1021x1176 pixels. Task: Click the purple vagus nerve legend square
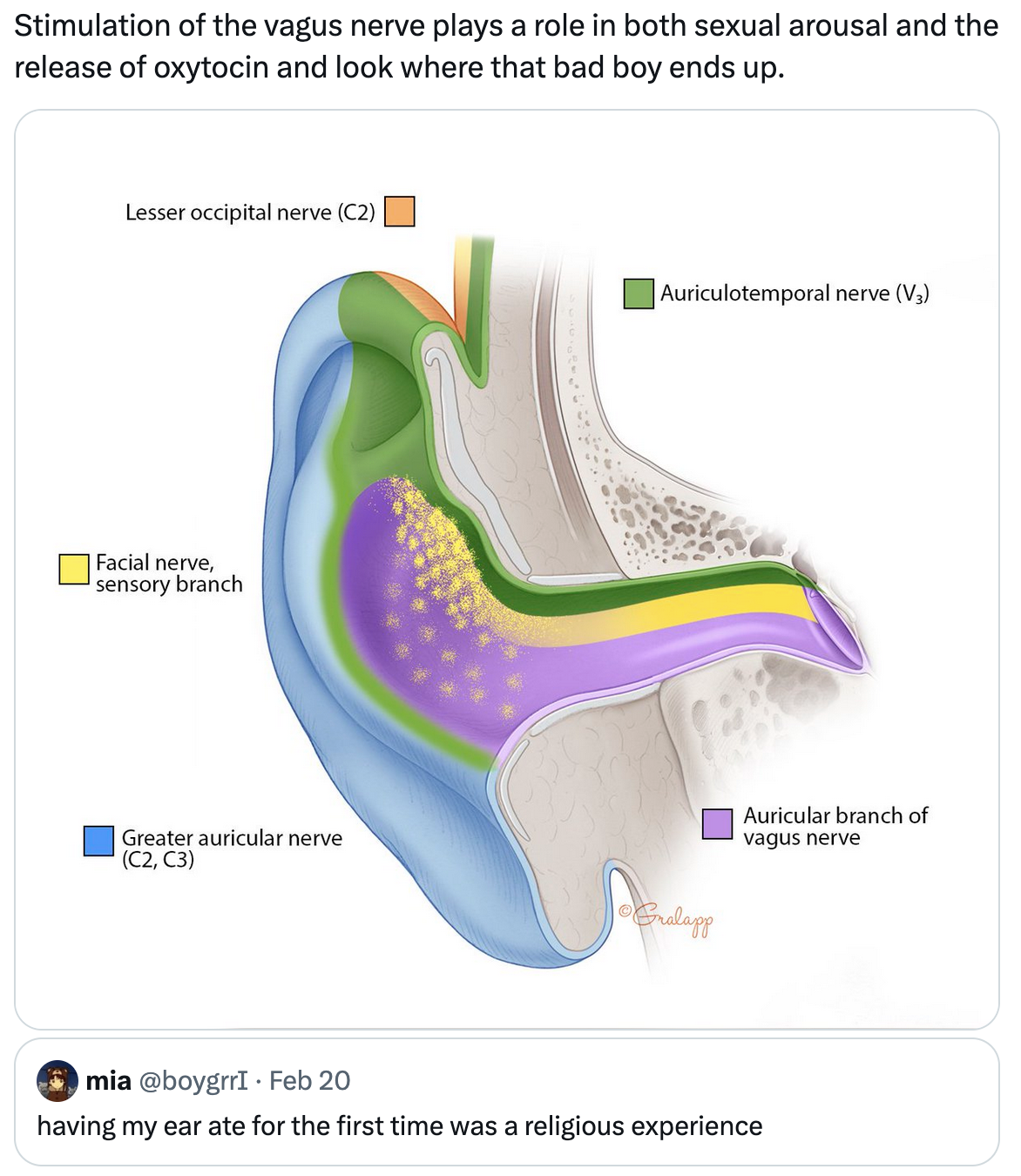717,824
